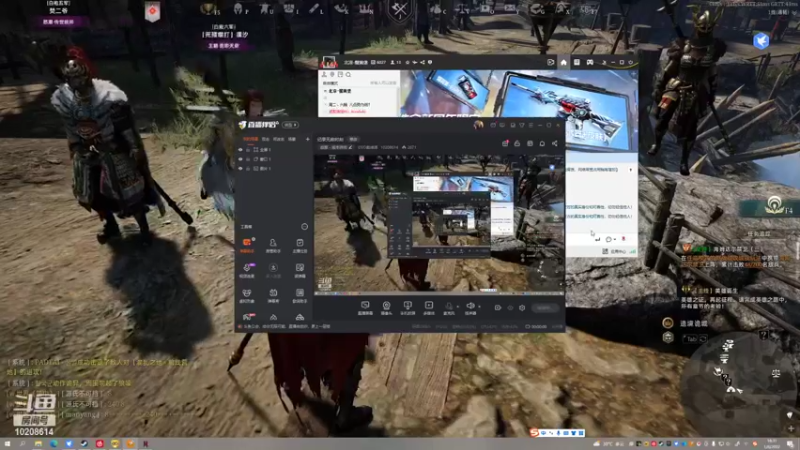Image resolution: width=800 pixels, height=450 pixels.
Task: Open the list-panel tool ending third toolbox row
Action: (x=299, y=295)
